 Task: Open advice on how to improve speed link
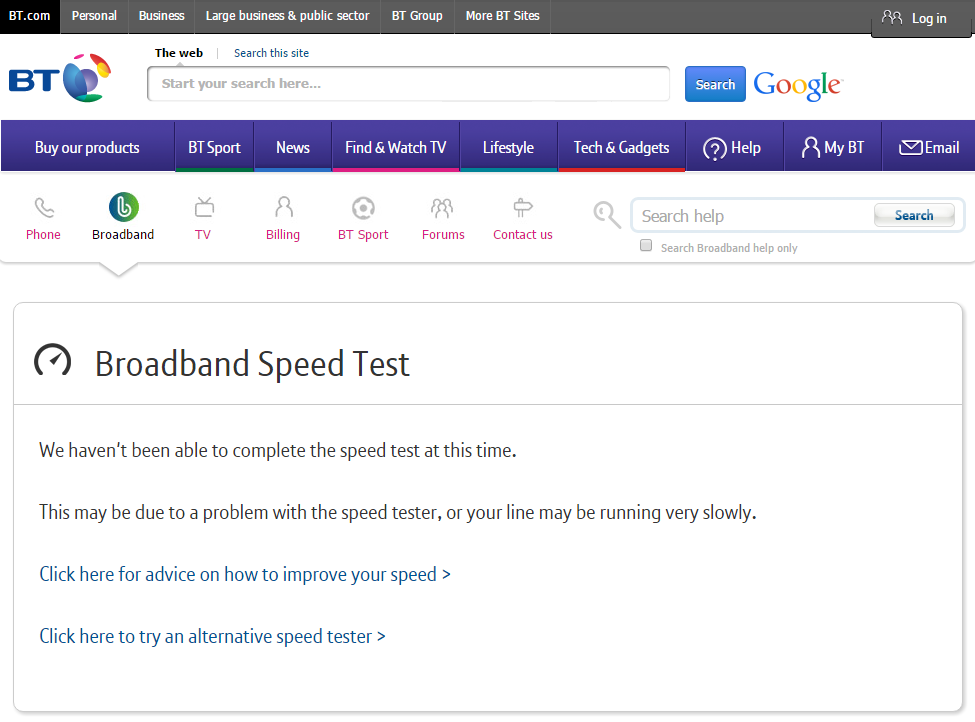[x=245, y=574]
